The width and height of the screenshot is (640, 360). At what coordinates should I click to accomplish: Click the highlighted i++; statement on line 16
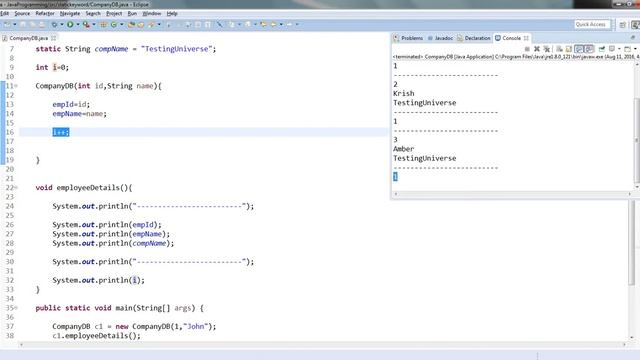click(x=61, y=132)
